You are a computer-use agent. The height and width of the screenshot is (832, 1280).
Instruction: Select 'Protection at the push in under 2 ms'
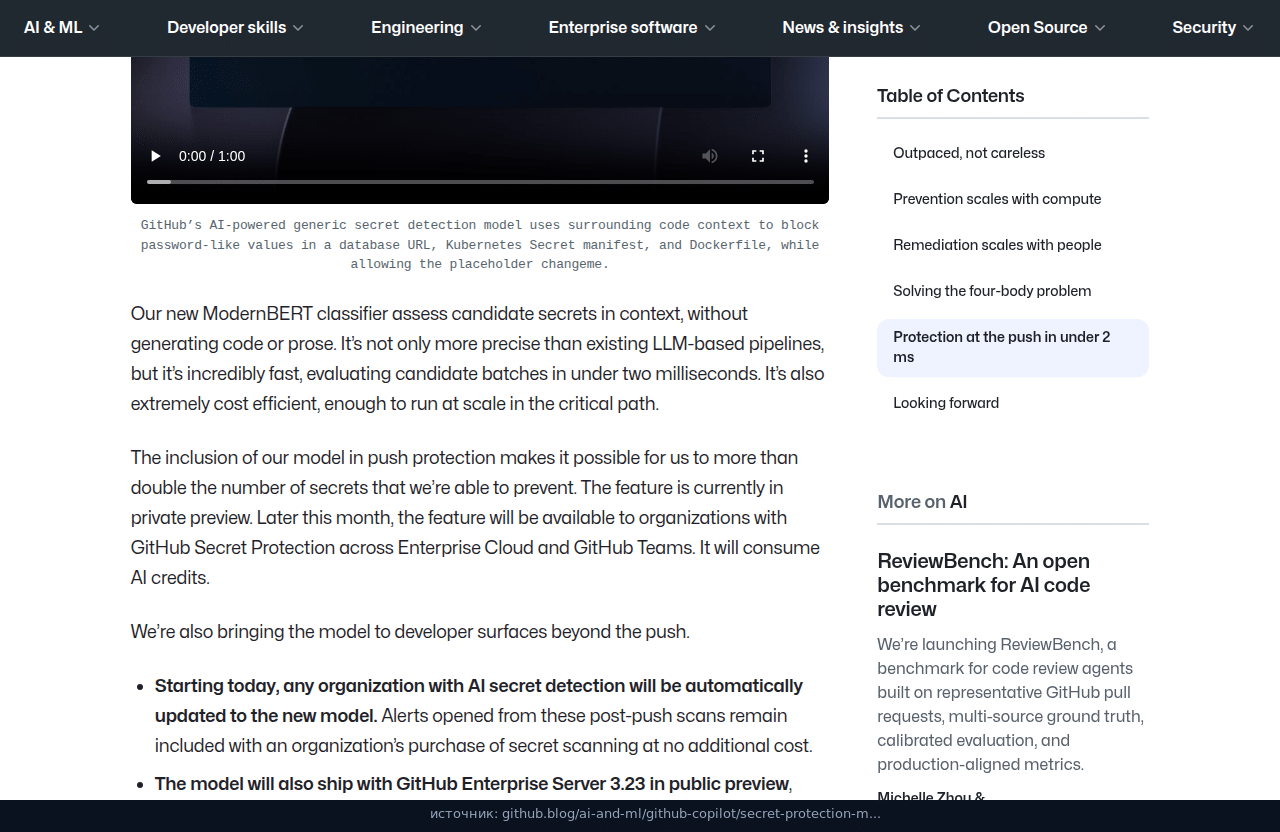(x=1013, y=348)
